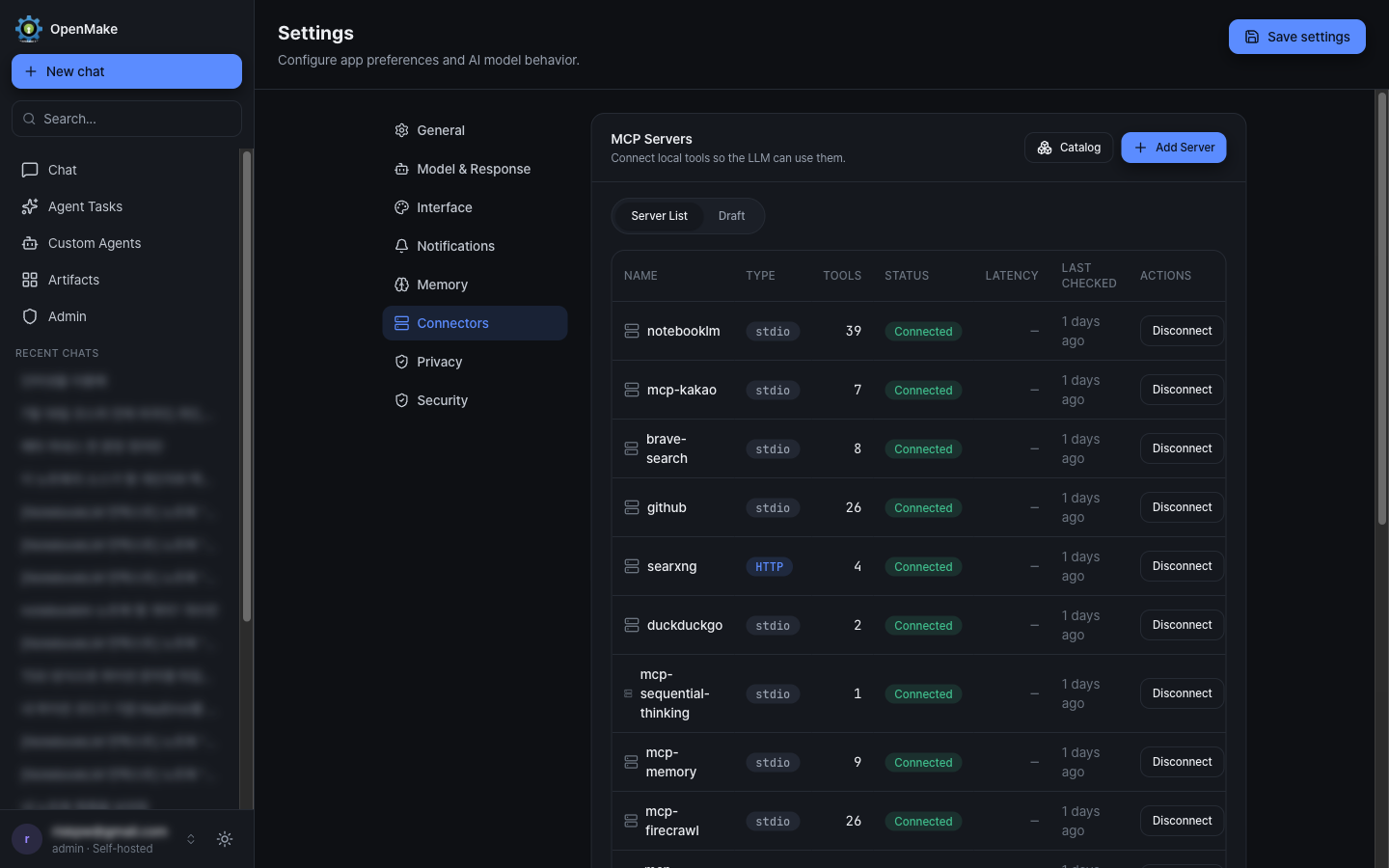
Task: Click the user avatar circle
Action: (27, 839)
